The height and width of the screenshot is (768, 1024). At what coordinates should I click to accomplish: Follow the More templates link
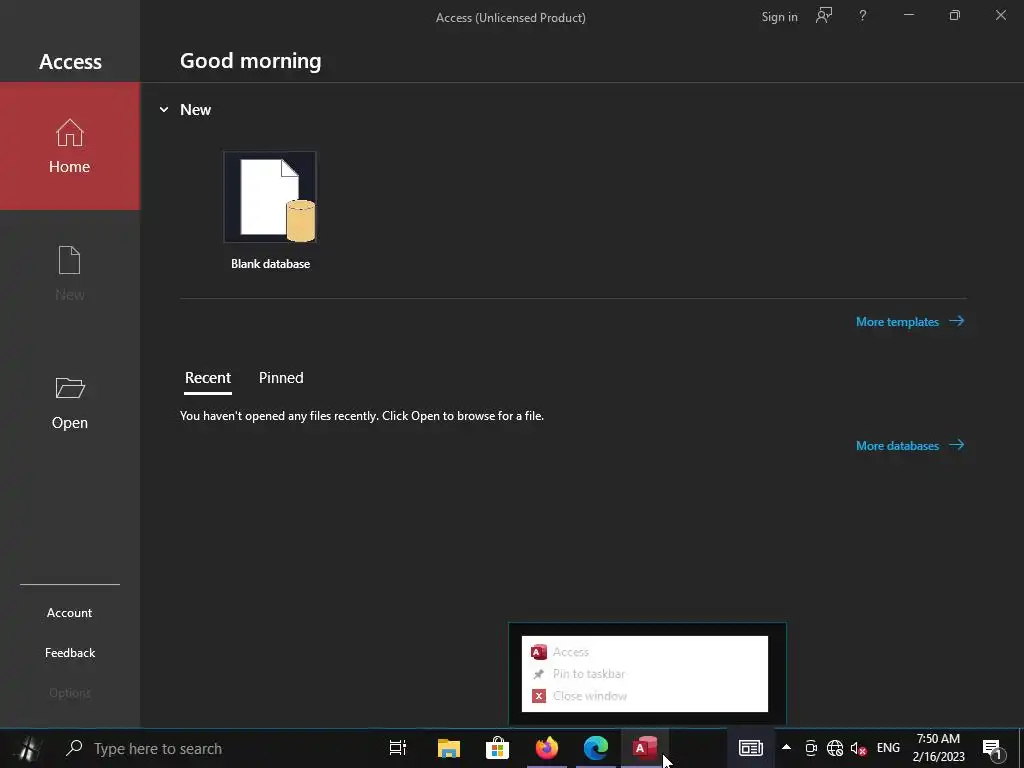pos(910,321)
